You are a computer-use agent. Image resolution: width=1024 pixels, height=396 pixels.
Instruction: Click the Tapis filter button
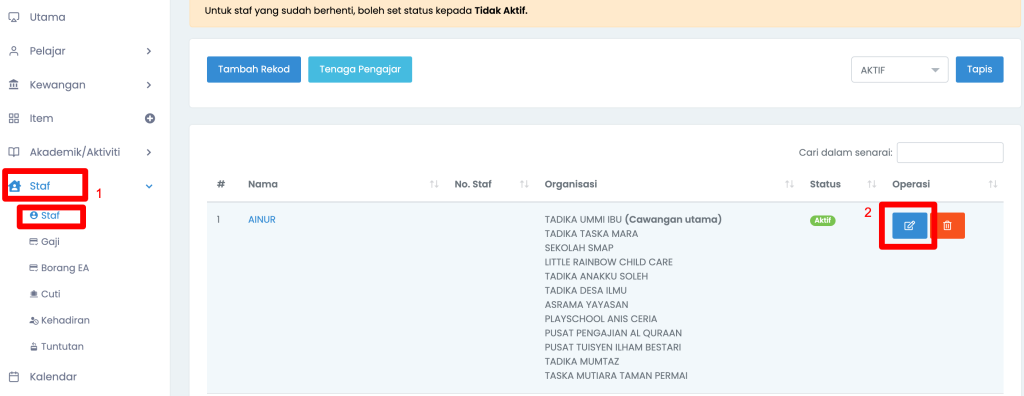980,69
